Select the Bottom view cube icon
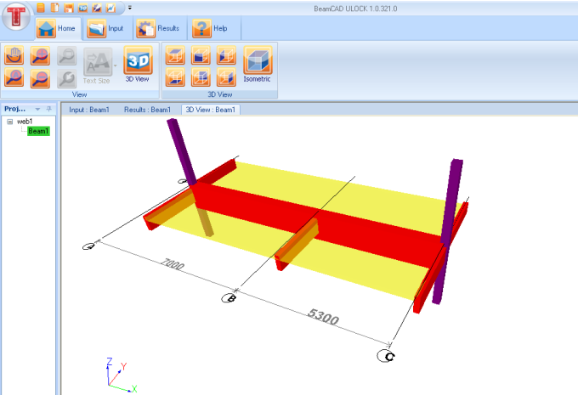 click(175, 78)
